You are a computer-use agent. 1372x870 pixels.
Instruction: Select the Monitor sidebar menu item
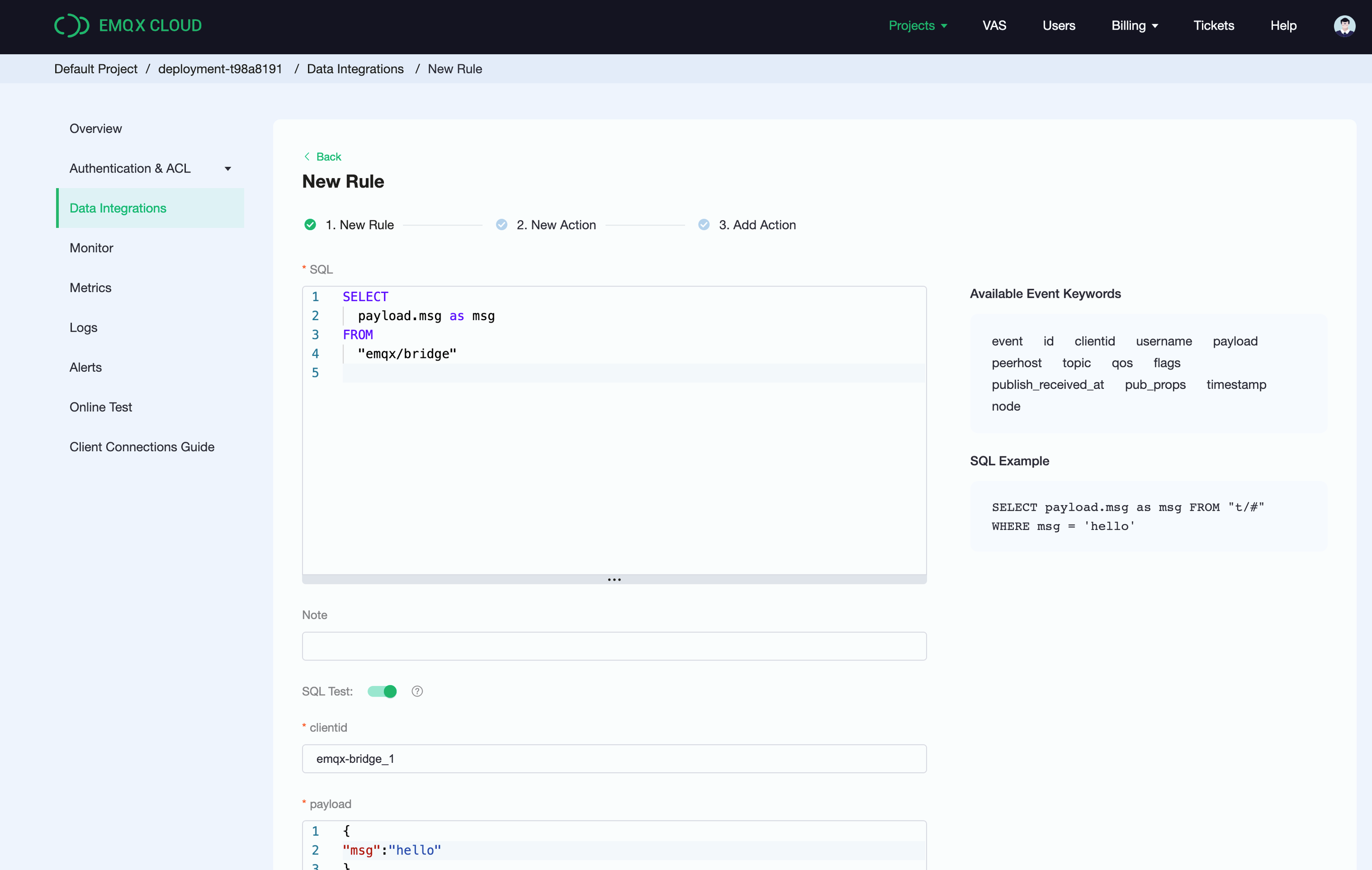click(x=92, y=247)
